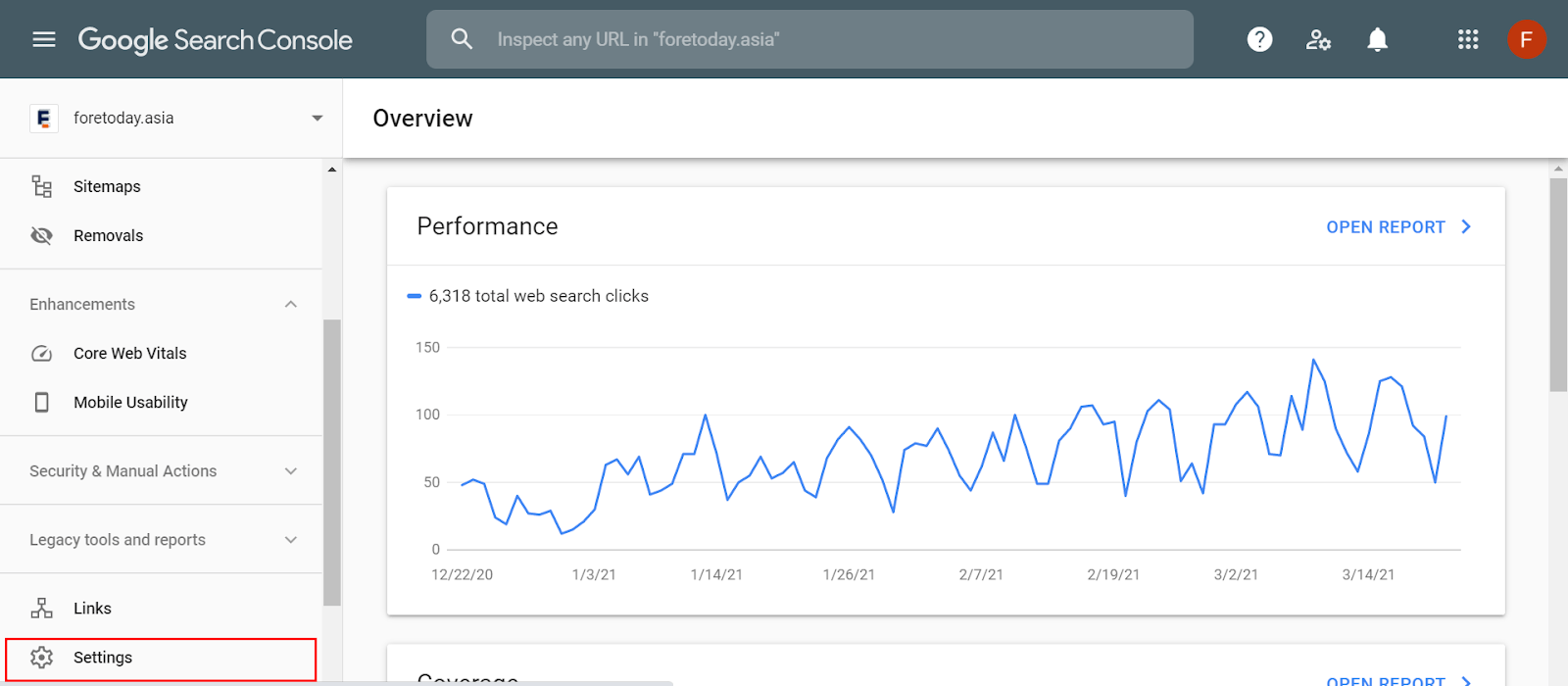Click the Inspect any URL search field
The width and height of the screenshot is (1568, 686).
(833, 39)
